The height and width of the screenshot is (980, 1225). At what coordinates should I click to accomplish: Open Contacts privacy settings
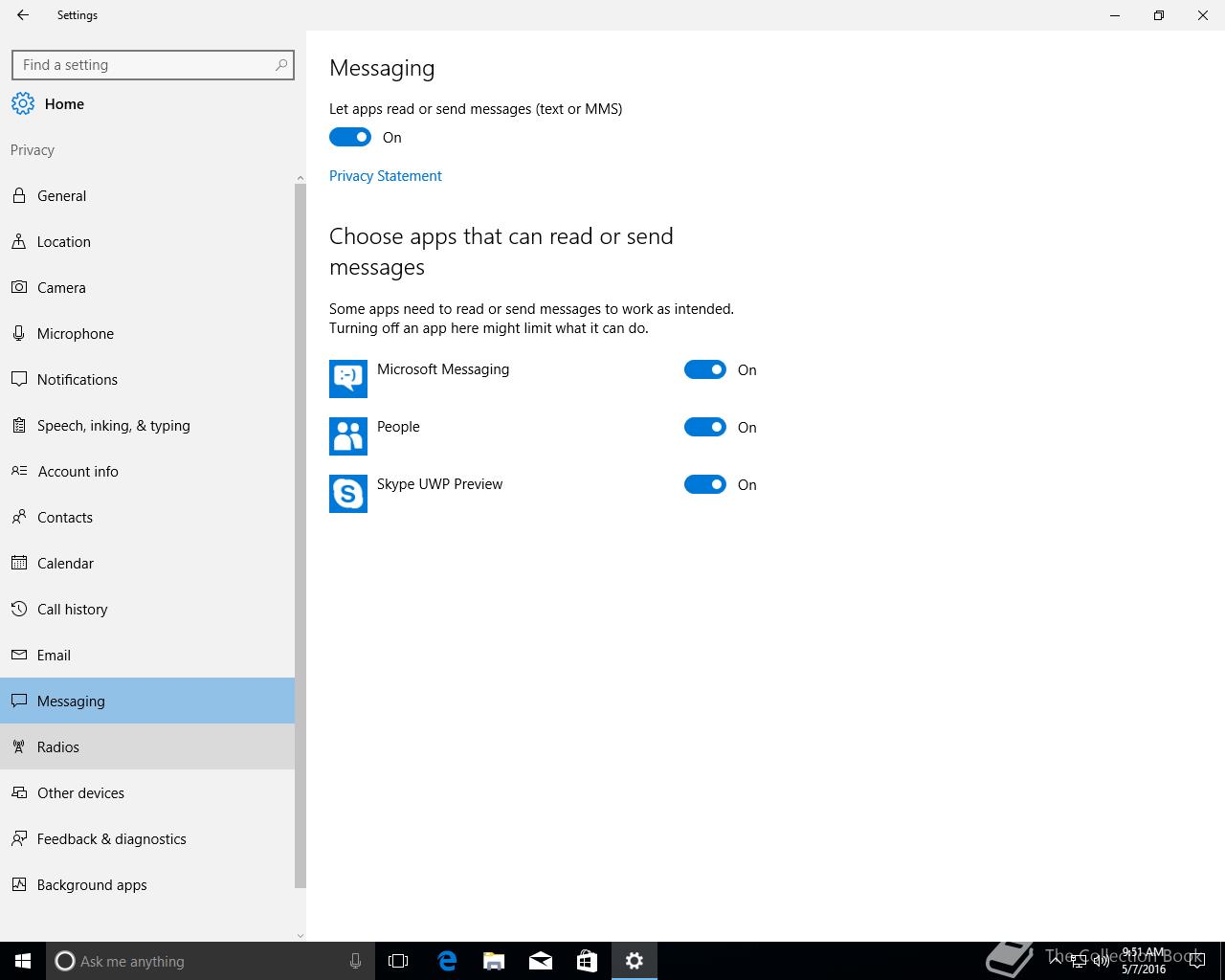click(x=147, y=517)
